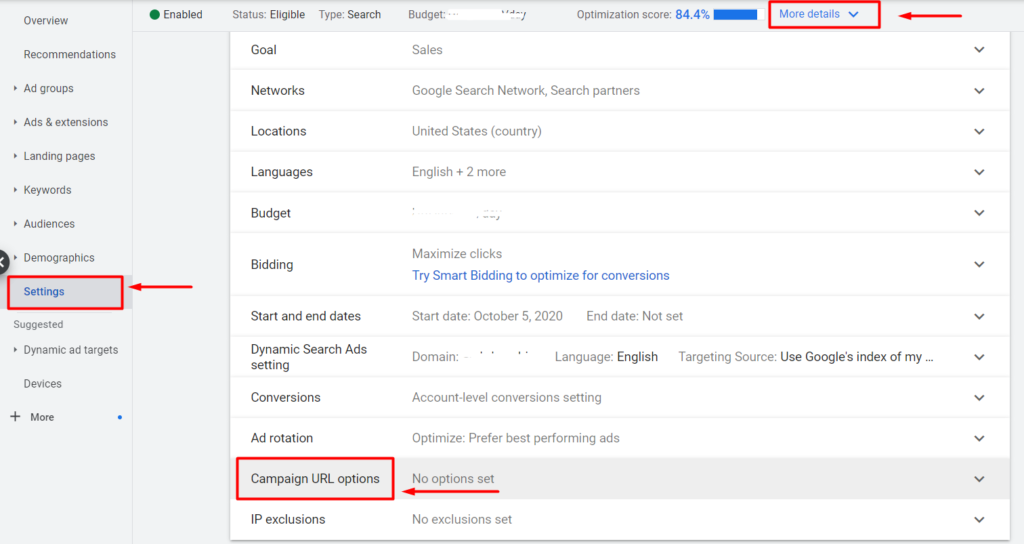This screenshot has height=544, width=1024.
Task: Click the Campaign URL options label
Action: [315, 479]
